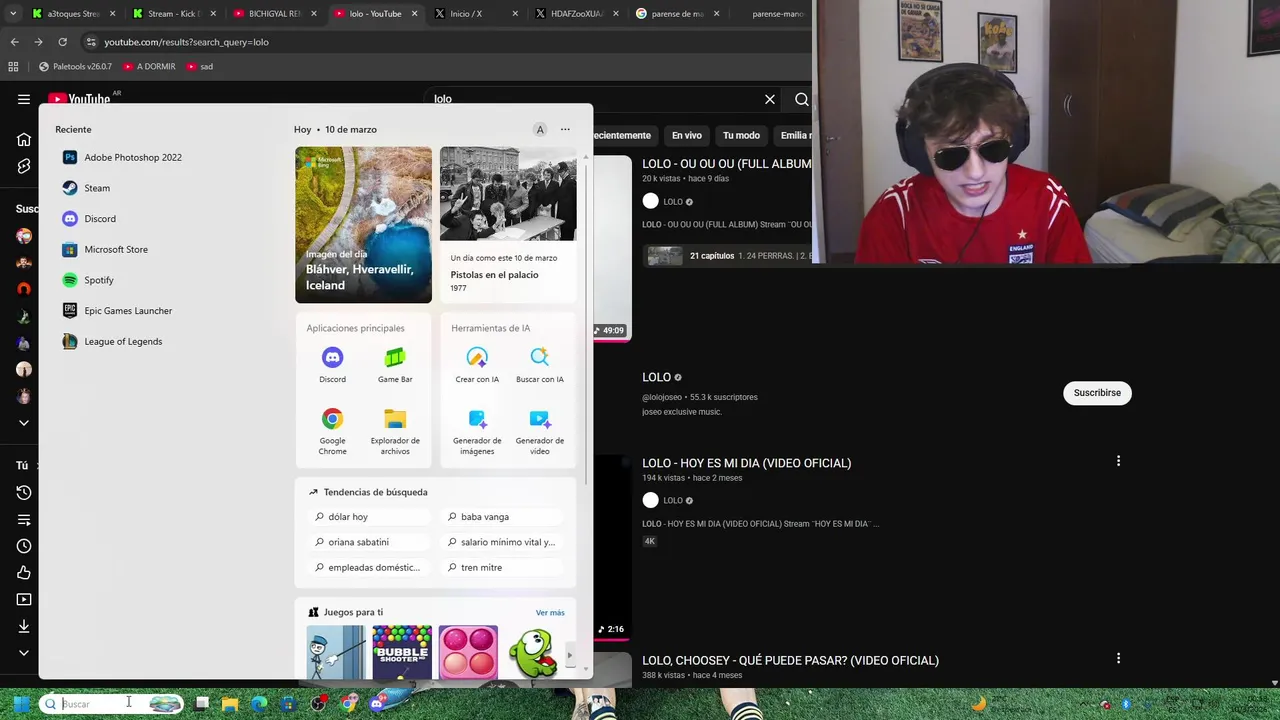This screenshot has width=1280, height=720.
Task: Switch to HDAFZooXUA Chrome tab
Action: pos(577,14)
